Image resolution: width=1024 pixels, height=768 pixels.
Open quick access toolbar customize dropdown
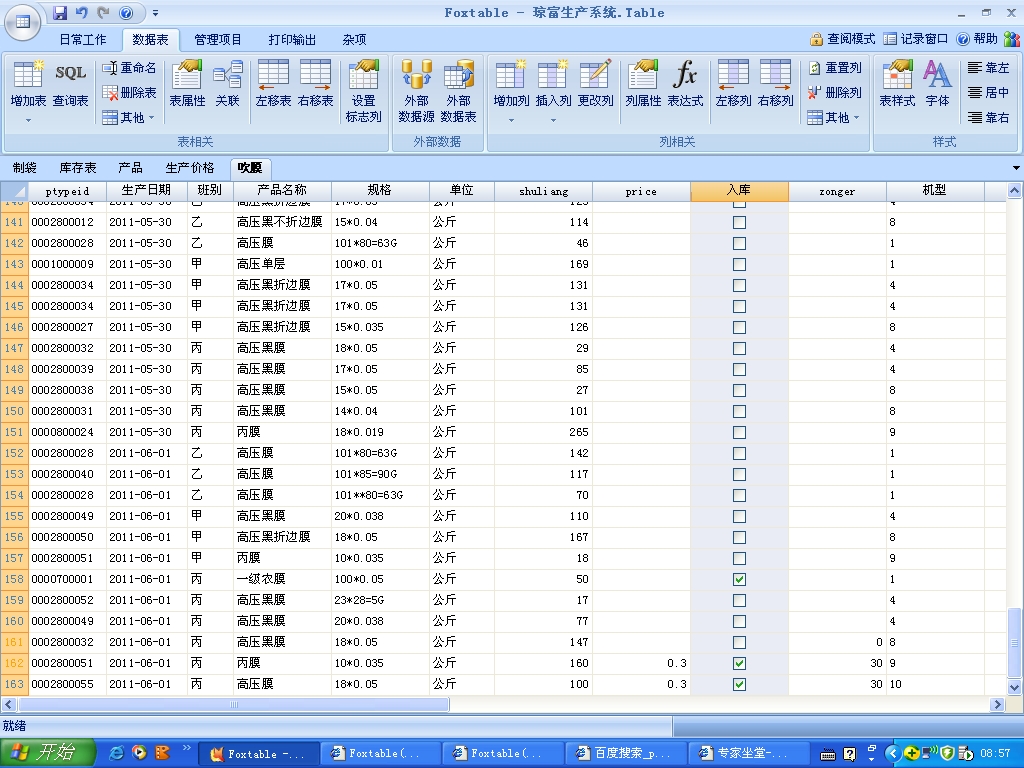(155, 12)
